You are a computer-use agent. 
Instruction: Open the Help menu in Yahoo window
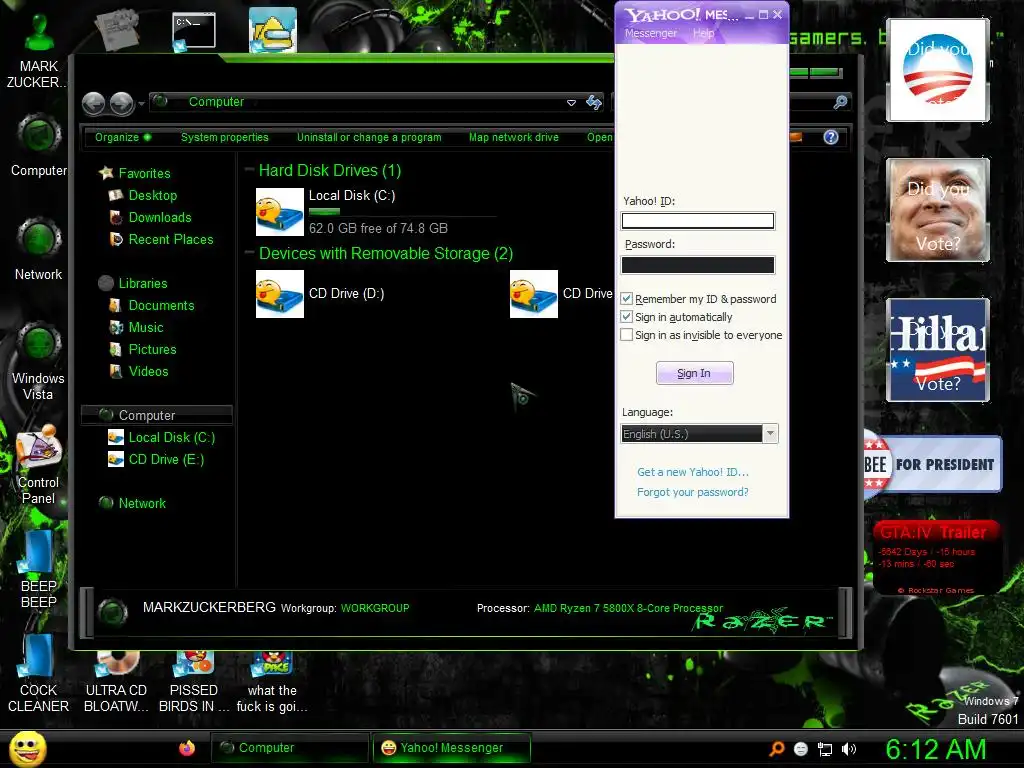point(703,33)
